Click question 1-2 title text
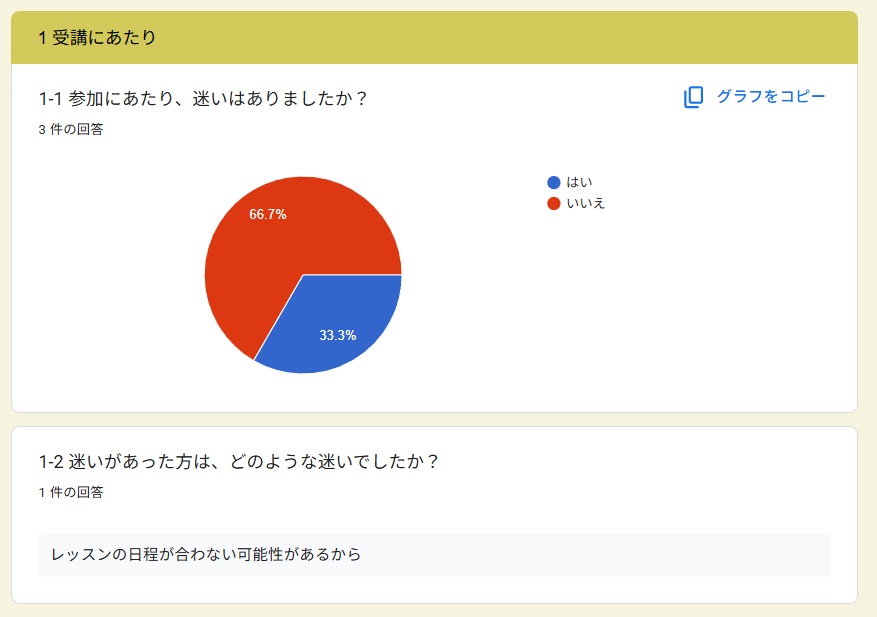Viewport: 877px width, 617px height. pyautogui.click(x=238, y=461)
